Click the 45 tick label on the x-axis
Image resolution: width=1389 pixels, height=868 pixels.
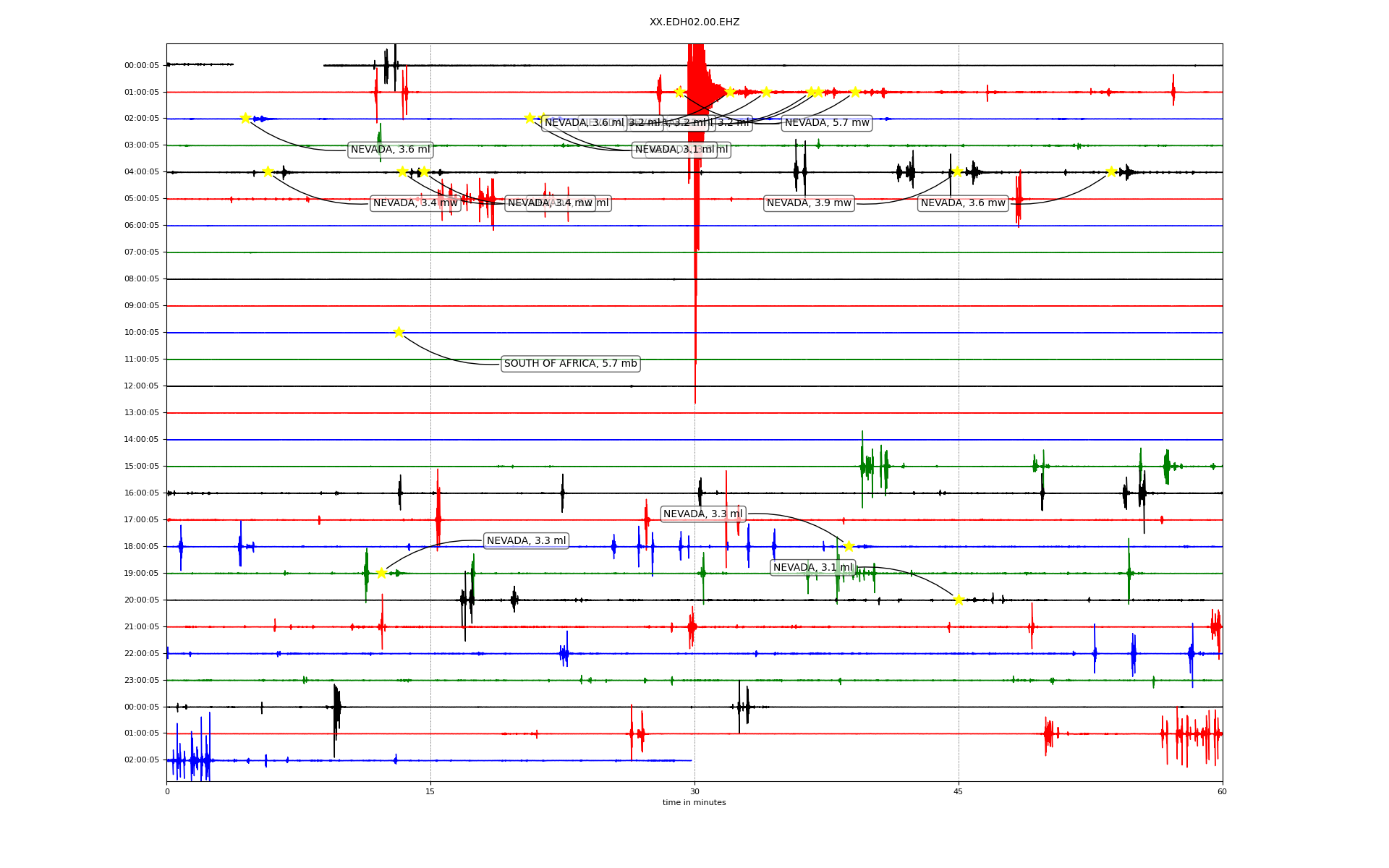959,791
